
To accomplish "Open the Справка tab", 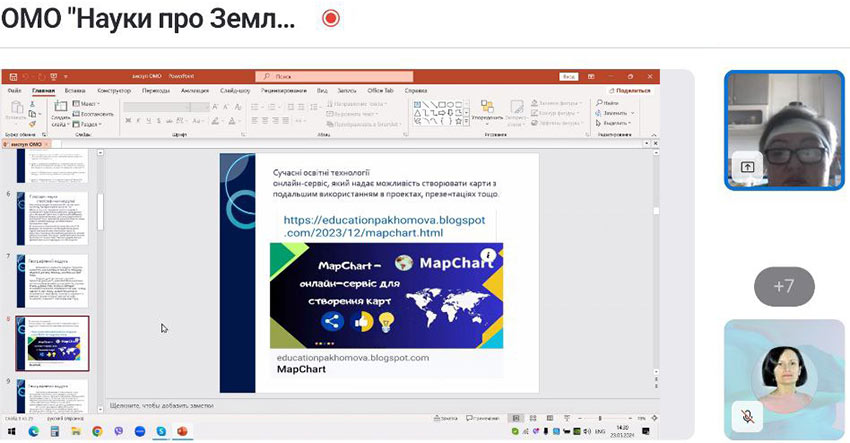I will pos(416,91).
